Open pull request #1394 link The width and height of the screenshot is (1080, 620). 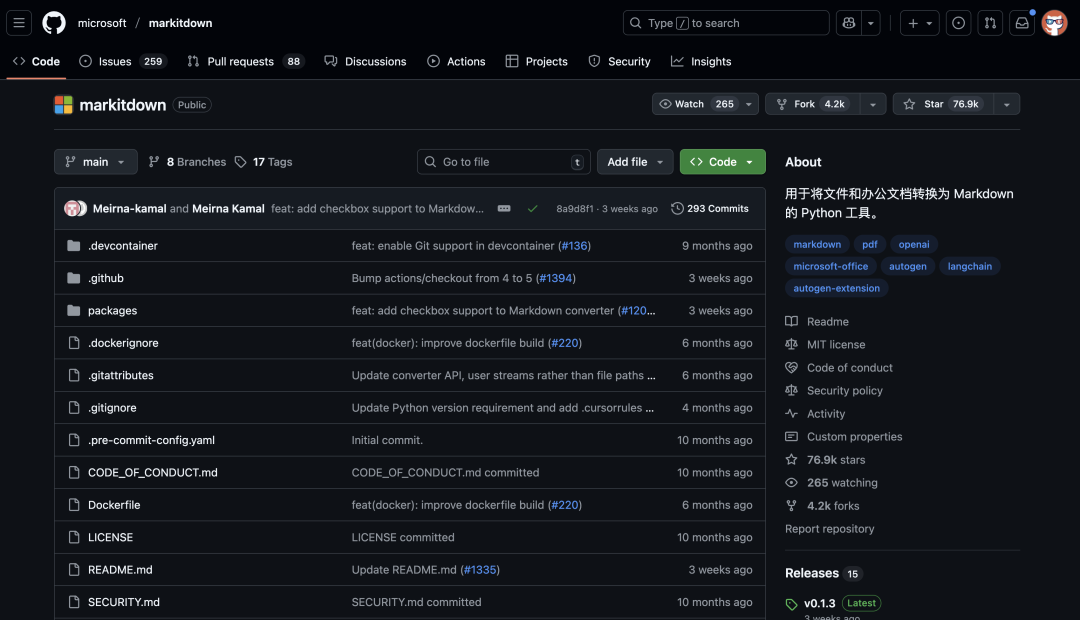tap(554, 278)
